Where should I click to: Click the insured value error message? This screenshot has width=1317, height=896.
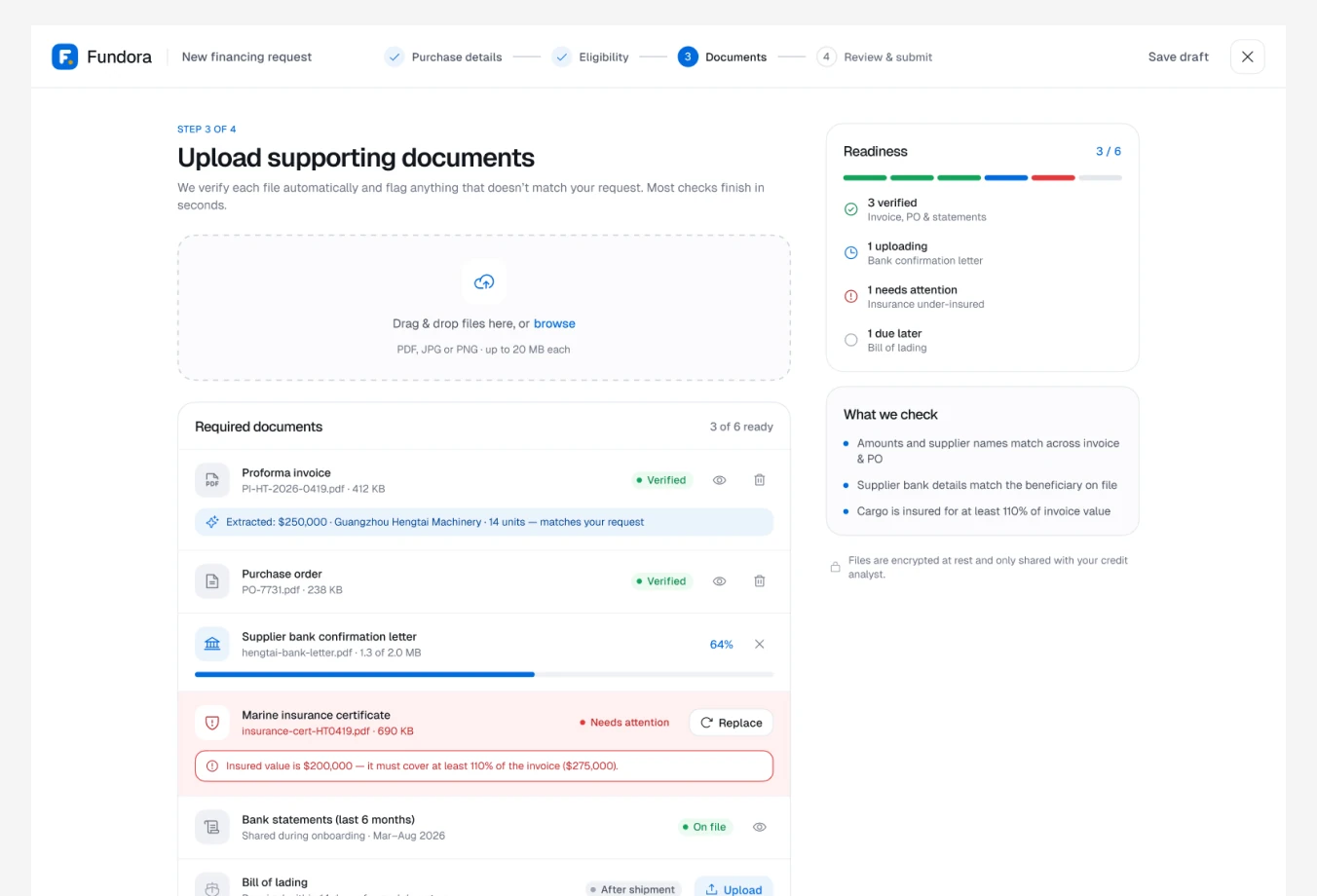point(484,766)
